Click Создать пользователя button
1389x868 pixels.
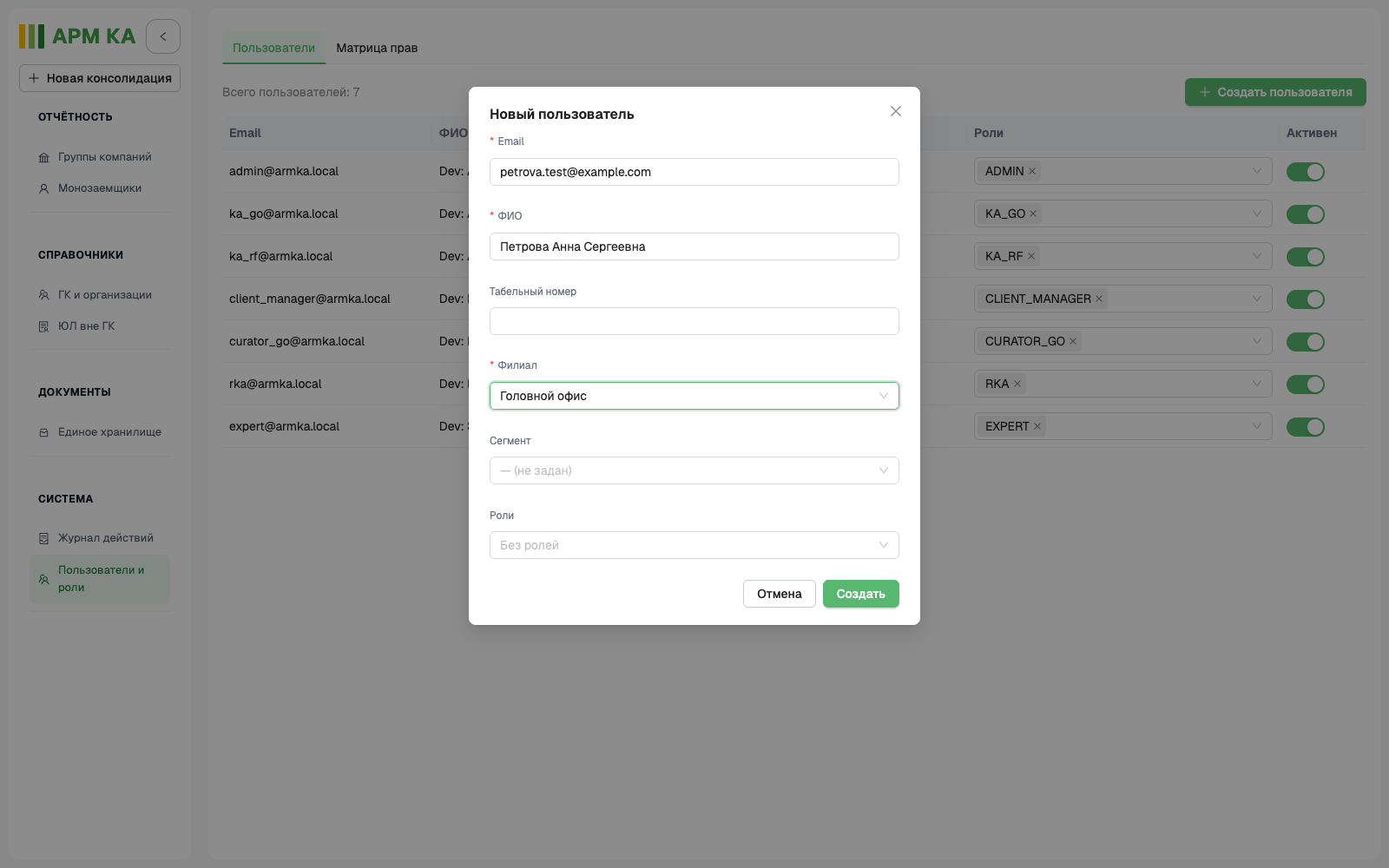click(1275, 92)
